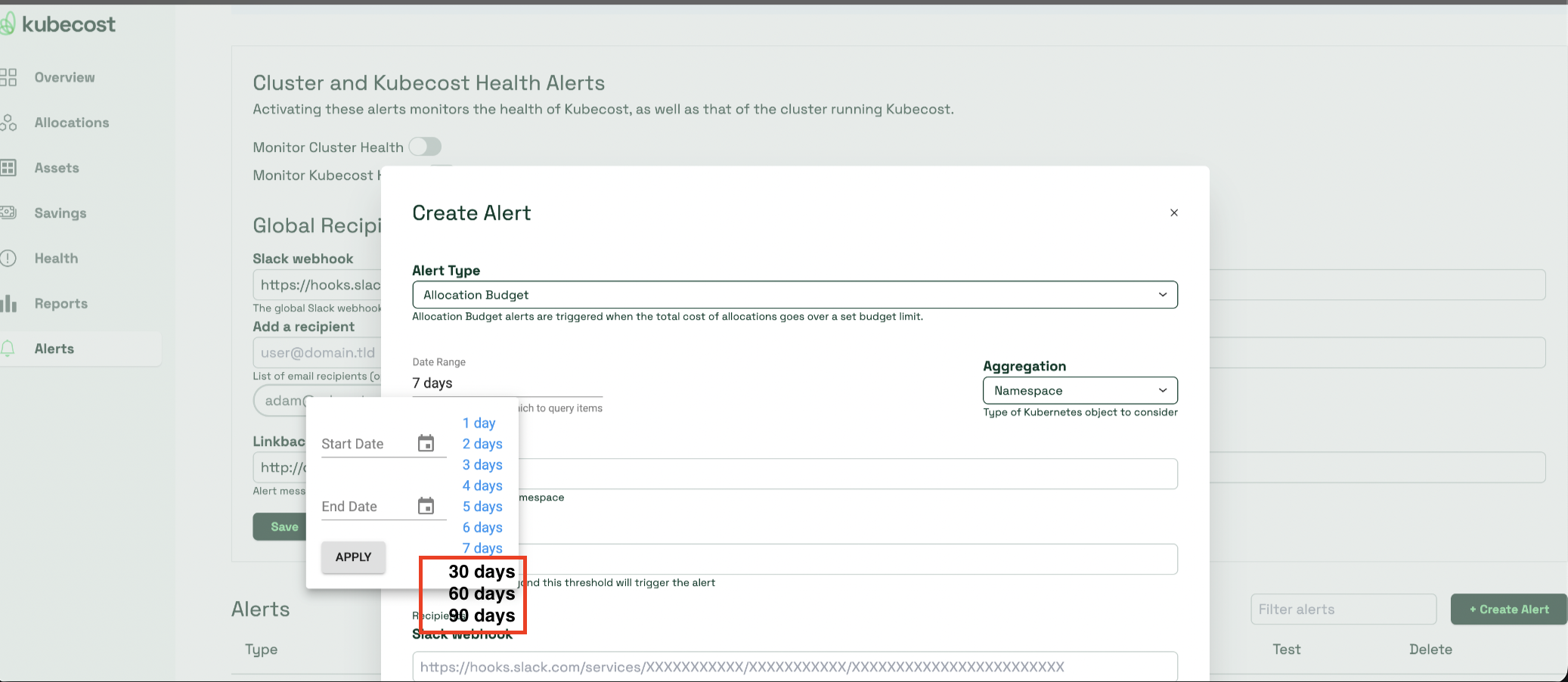
Task: Go to Reports page
Action: (61, 304)
